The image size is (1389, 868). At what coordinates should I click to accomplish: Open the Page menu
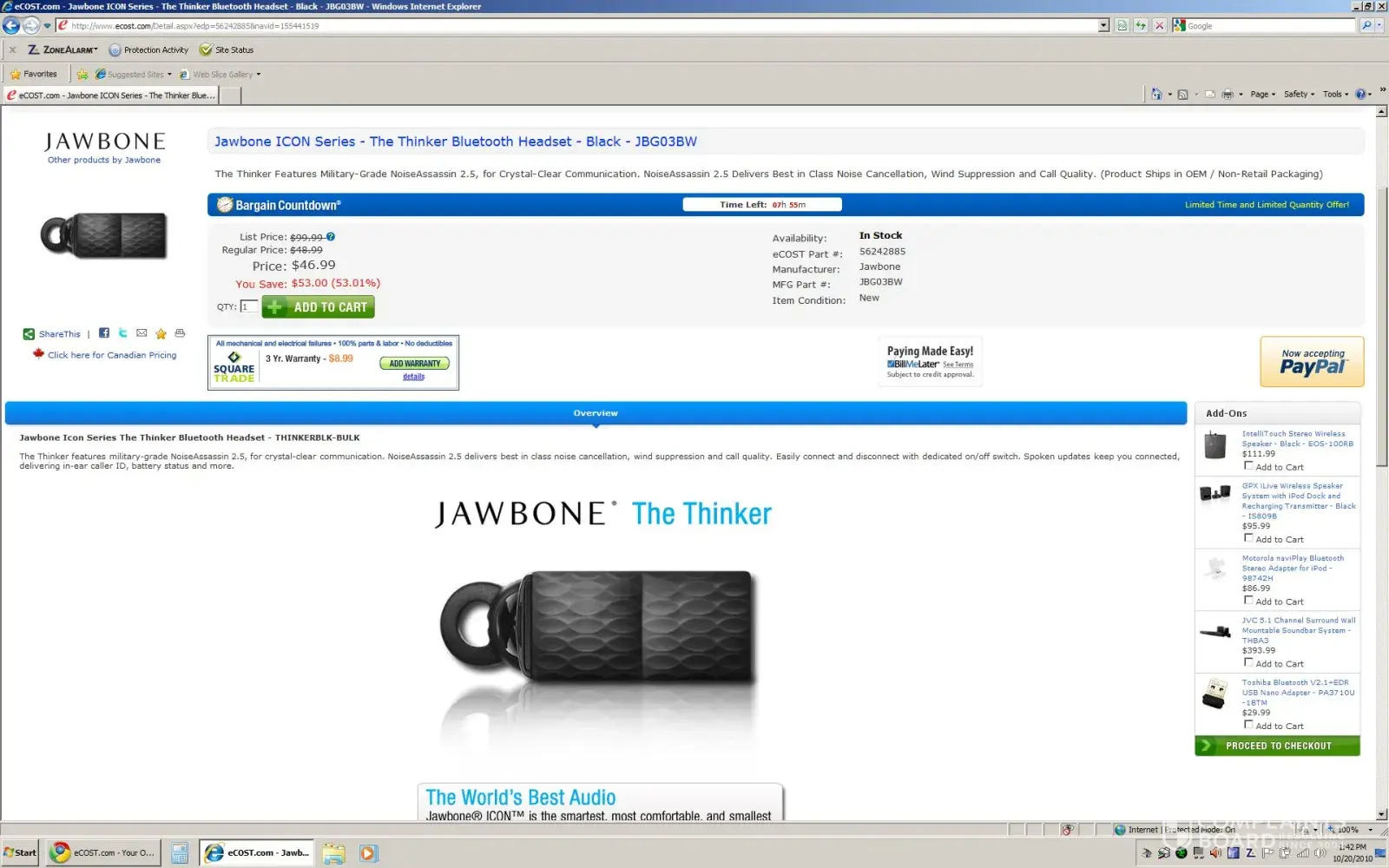(x=1262, y=94)
